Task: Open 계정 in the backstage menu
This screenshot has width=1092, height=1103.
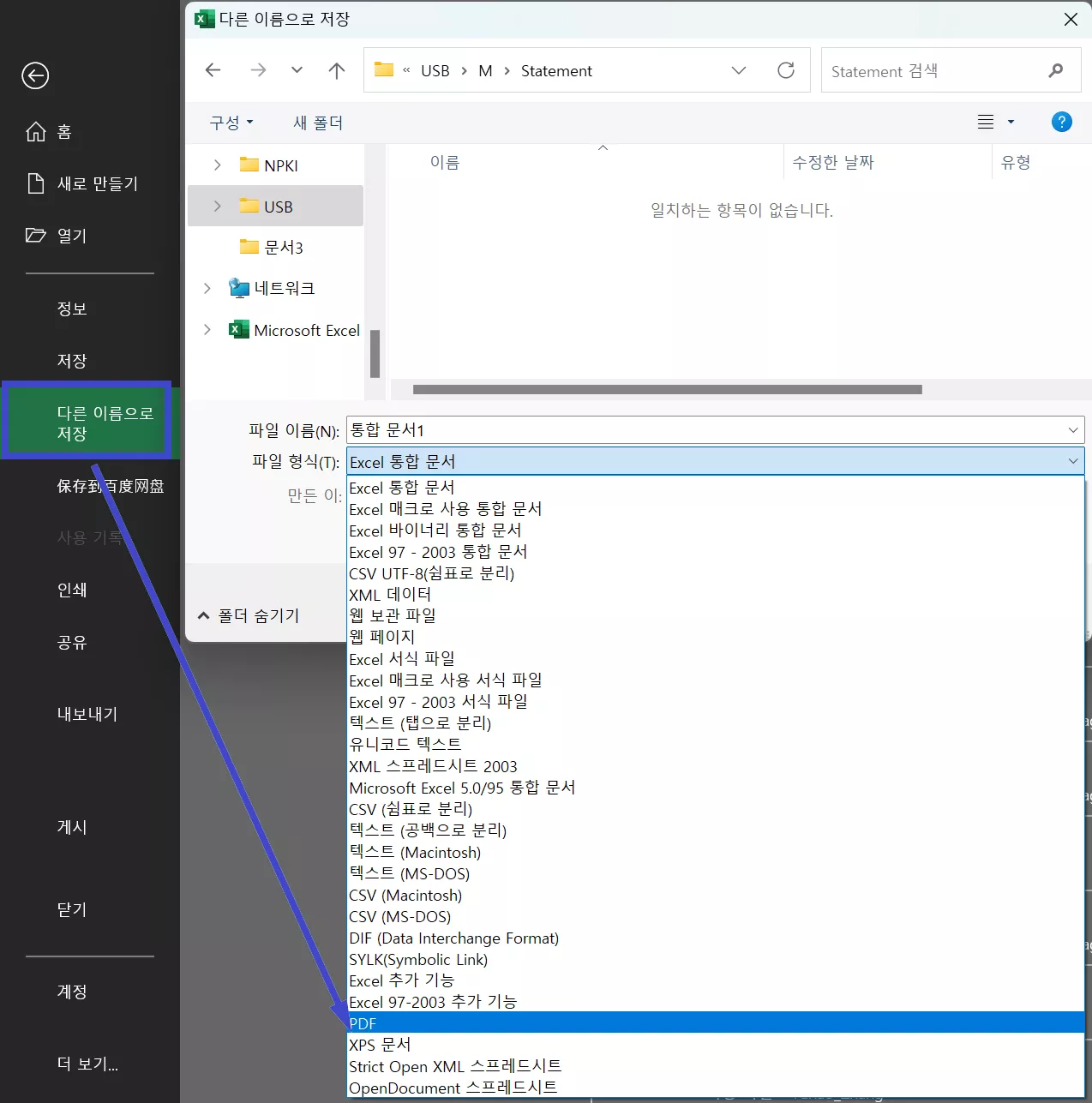Action: [72, 991]
